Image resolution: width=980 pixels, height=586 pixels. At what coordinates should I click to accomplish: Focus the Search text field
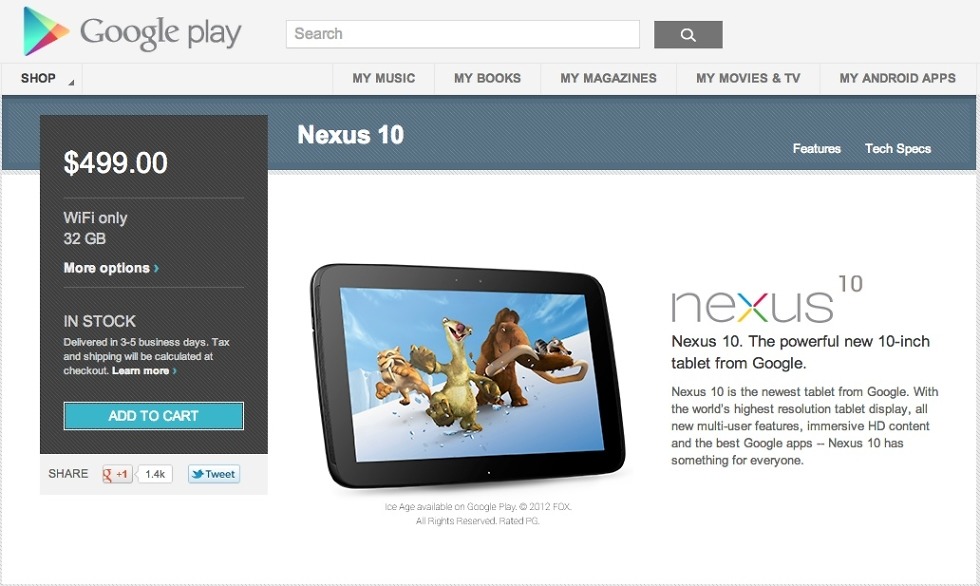coord(463,34)
